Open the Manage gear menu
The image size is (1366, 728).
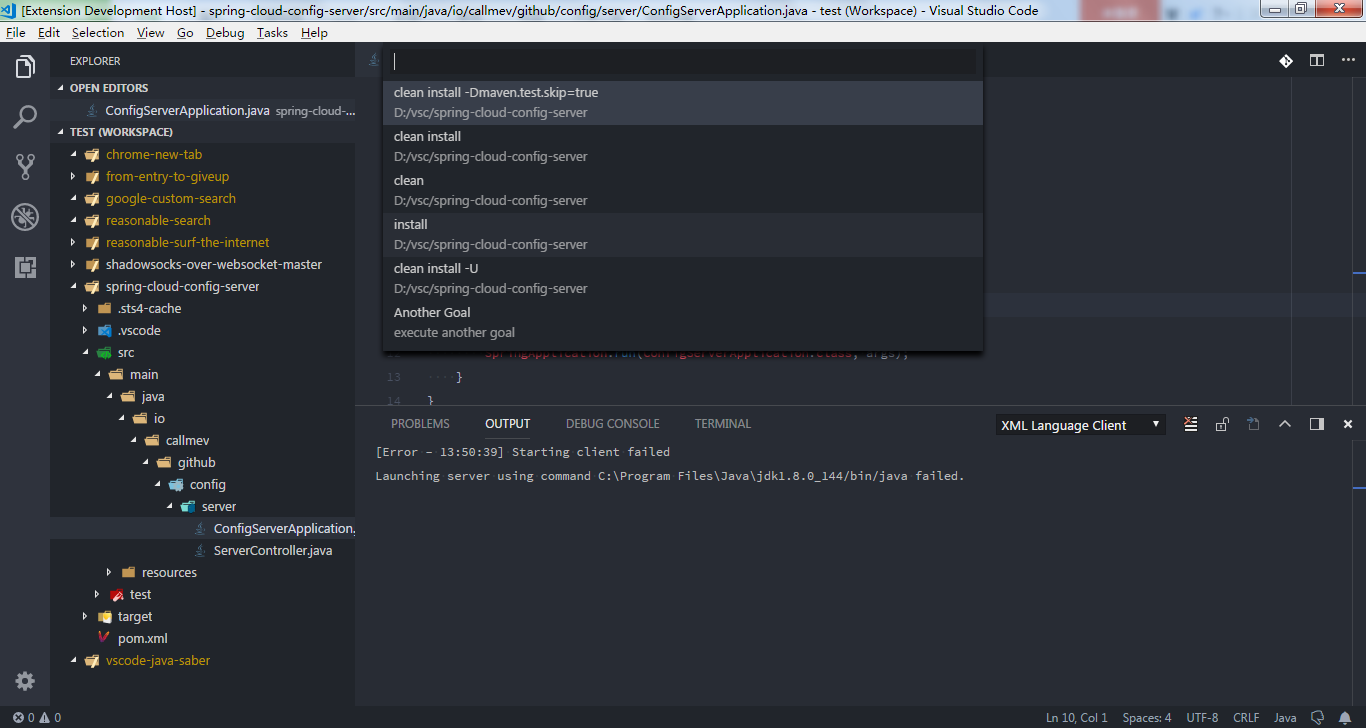click(25, 681)
